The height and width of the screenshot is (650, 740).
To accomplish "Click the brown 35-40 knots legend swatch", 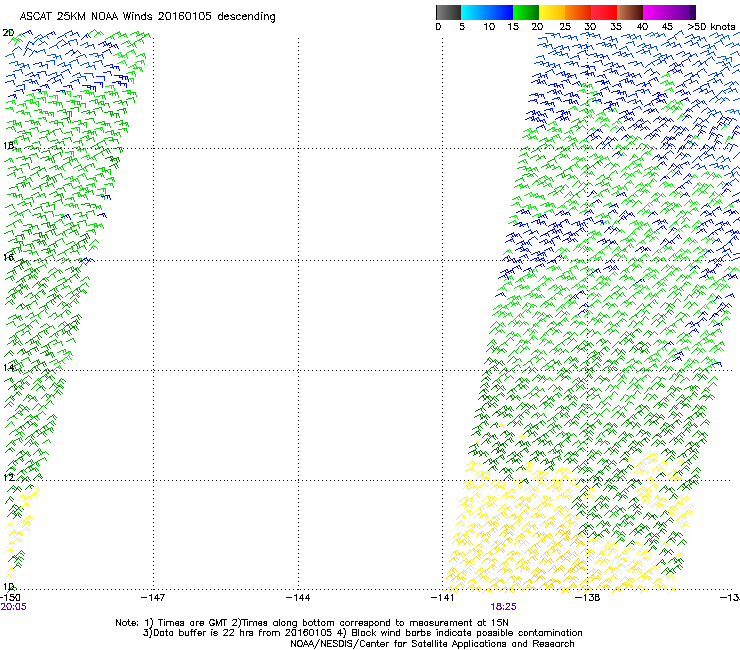I will 630,12.
